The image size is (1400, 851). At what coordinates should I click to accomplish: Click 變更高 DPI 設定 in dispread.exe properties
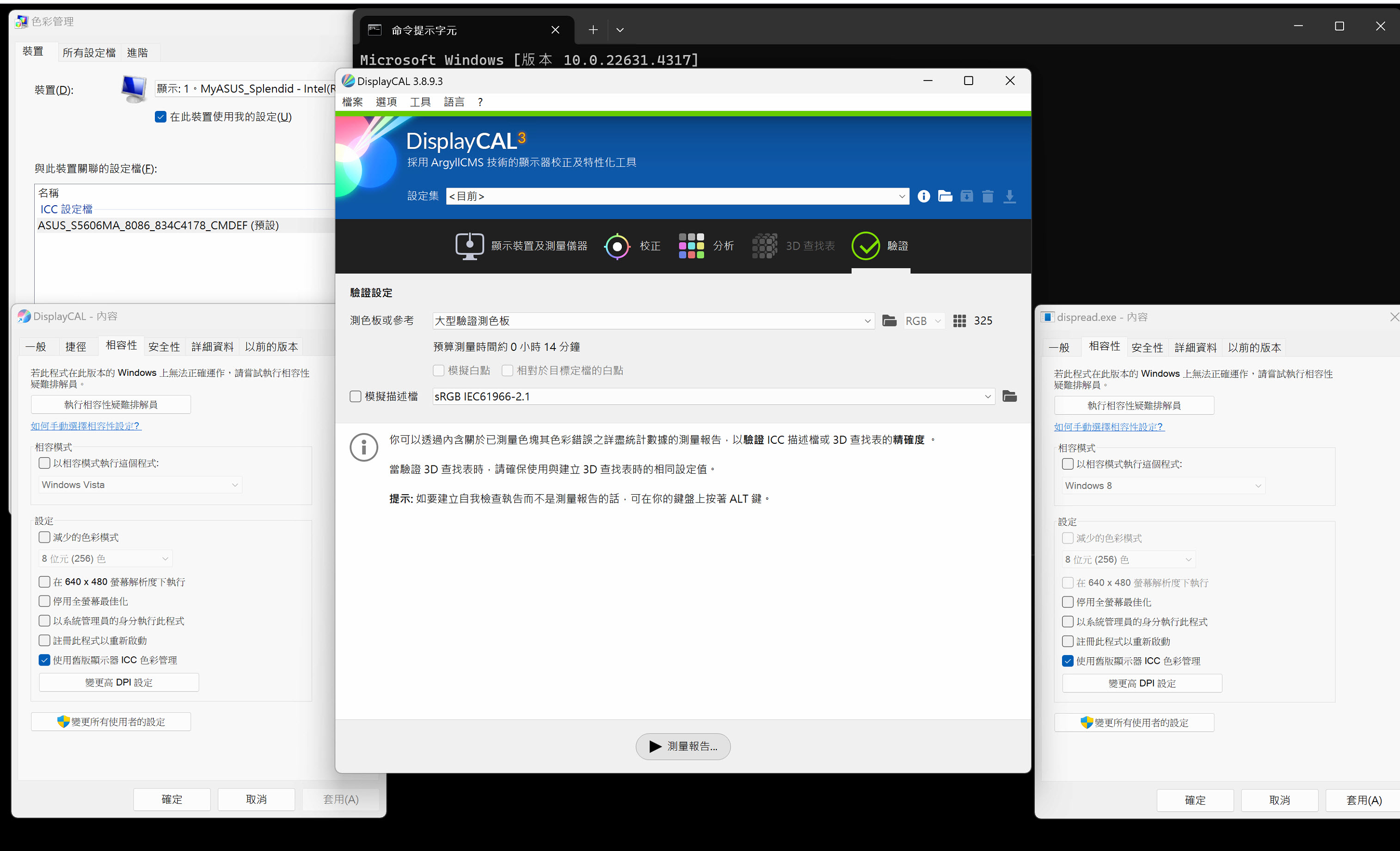(1142, 682)
